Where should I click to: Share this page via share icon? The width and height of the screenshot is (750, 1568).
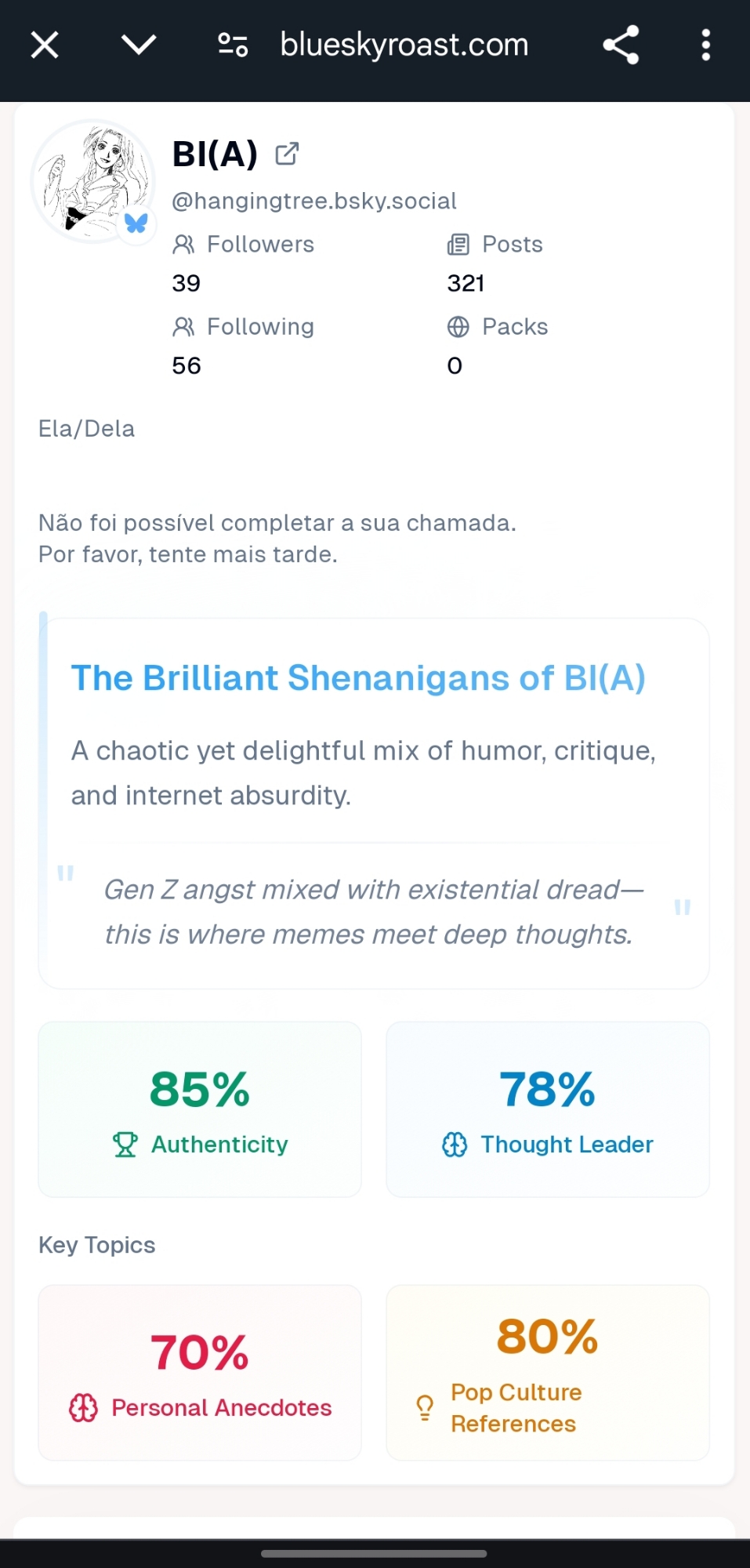pyautogui.click(x=621, y=45)
